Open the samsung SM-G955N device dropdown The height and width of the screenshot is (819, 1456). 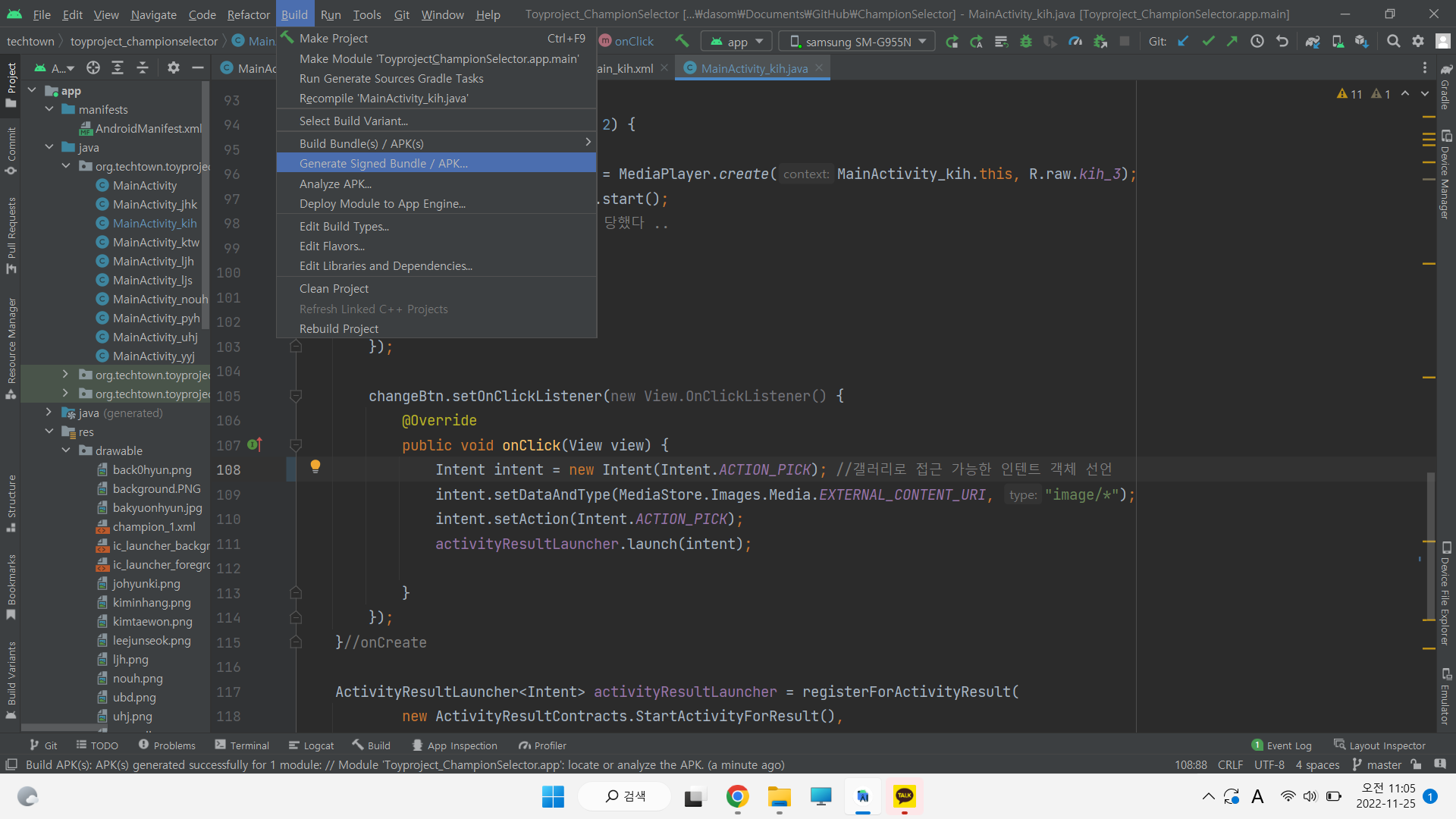point(857,41)
